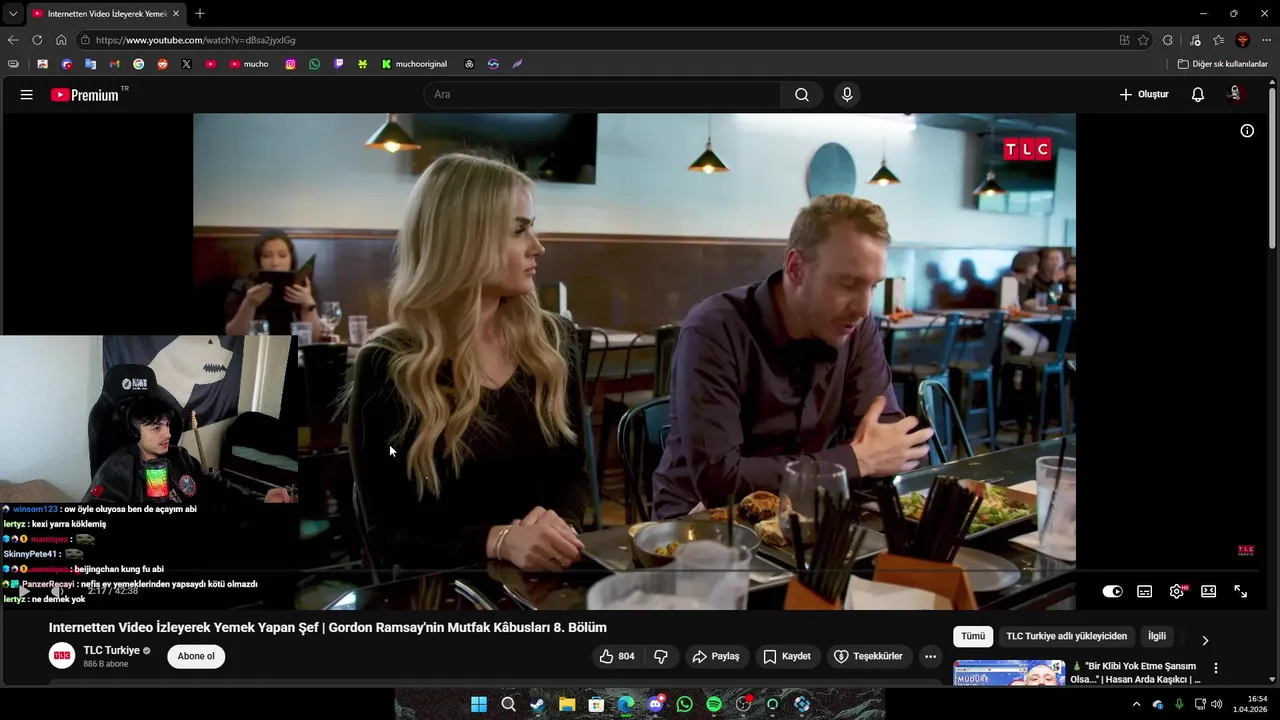Toggle subtitles in the player
The height and width of the screenshot is (720, 1280).
(x=1145, y=591)
